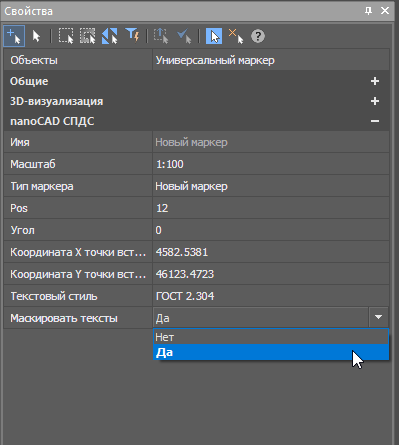The width and height of the screenshot is (399, 445).
Task: Click the X coordinate value 4582.5381
Action: (x=271, y=252)
